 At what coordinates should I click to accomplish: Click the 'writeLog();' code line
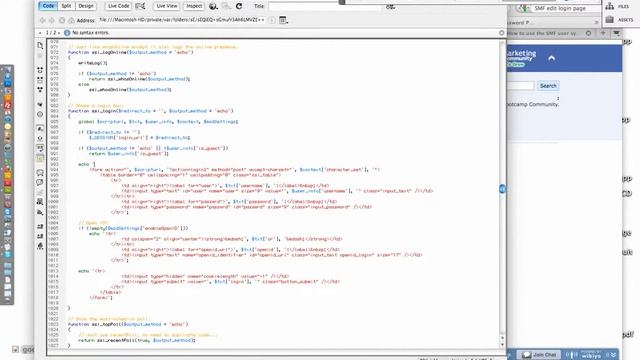click(93, 63)
